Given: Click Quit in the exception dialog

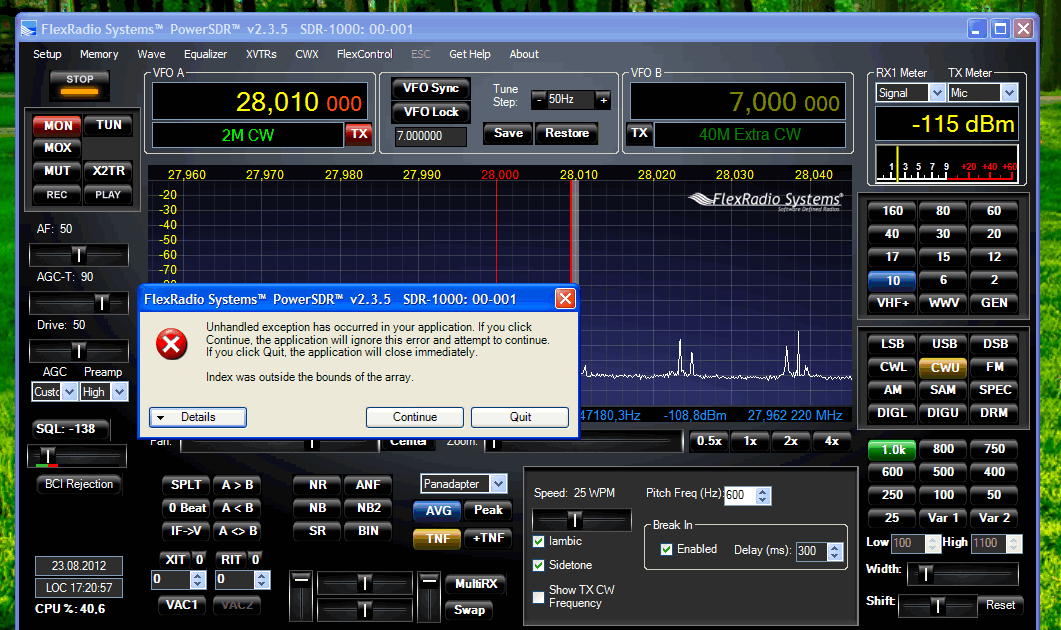Looking at the screenshot, I should [x=520, y=417].
